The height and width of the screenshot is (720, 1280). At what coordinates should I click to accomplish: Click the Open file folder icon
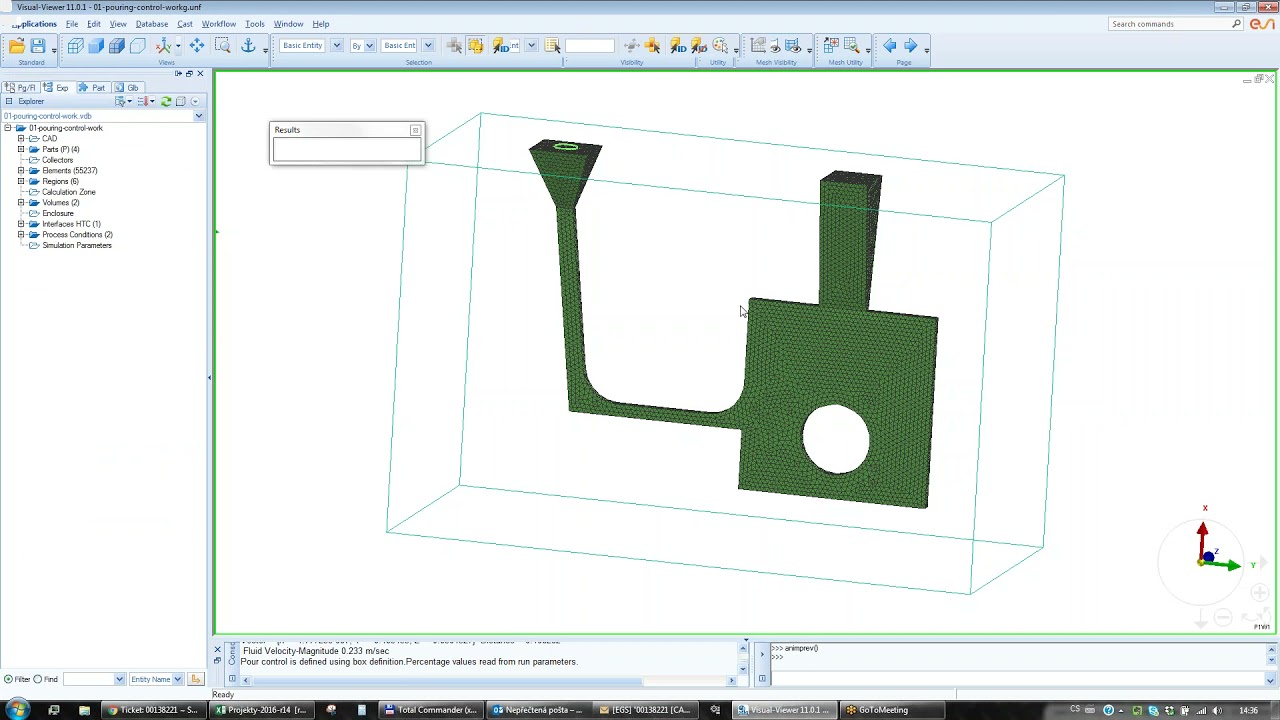tap(16, 46)
